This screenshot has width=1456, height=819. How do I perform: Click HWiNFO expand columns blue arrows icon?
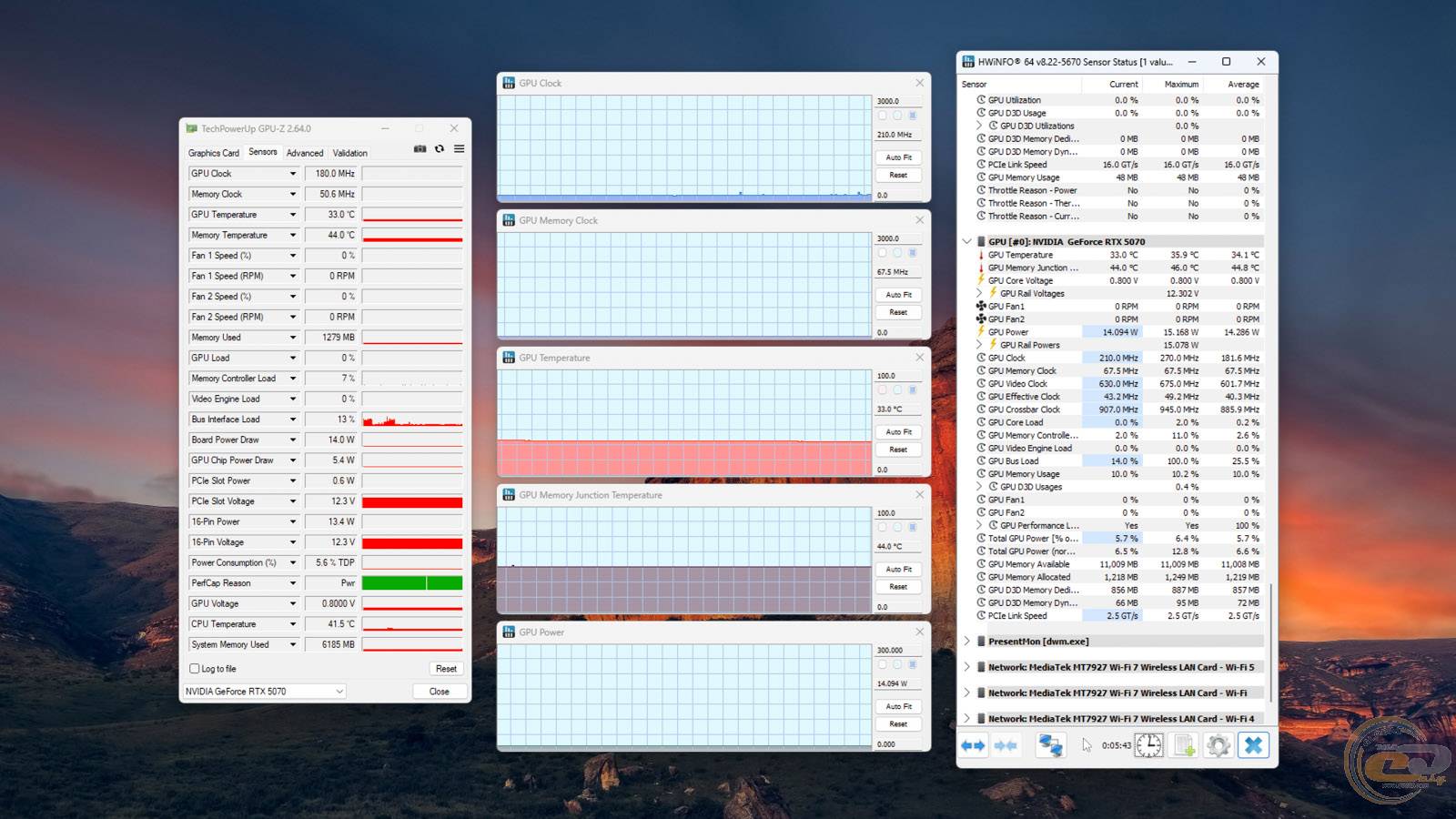(973, 746)
